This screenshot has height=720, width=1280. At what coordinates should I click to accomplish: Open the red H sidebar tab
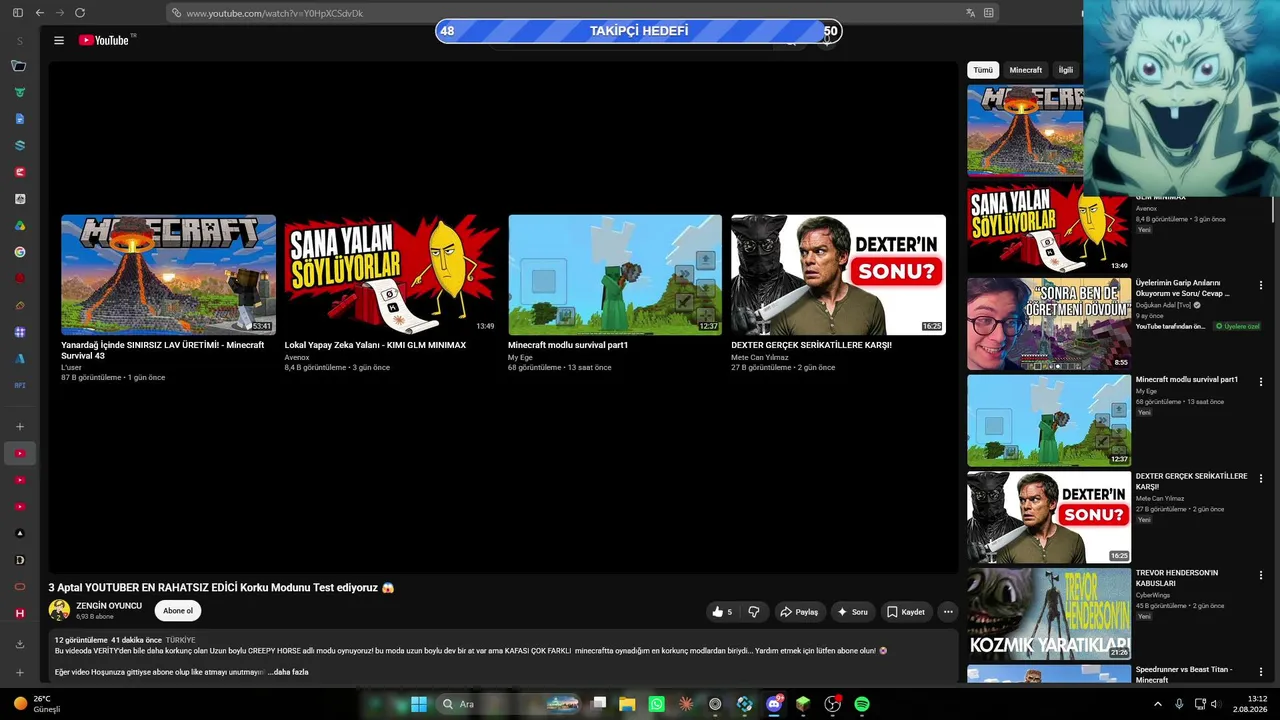click(x=20, y=613)
